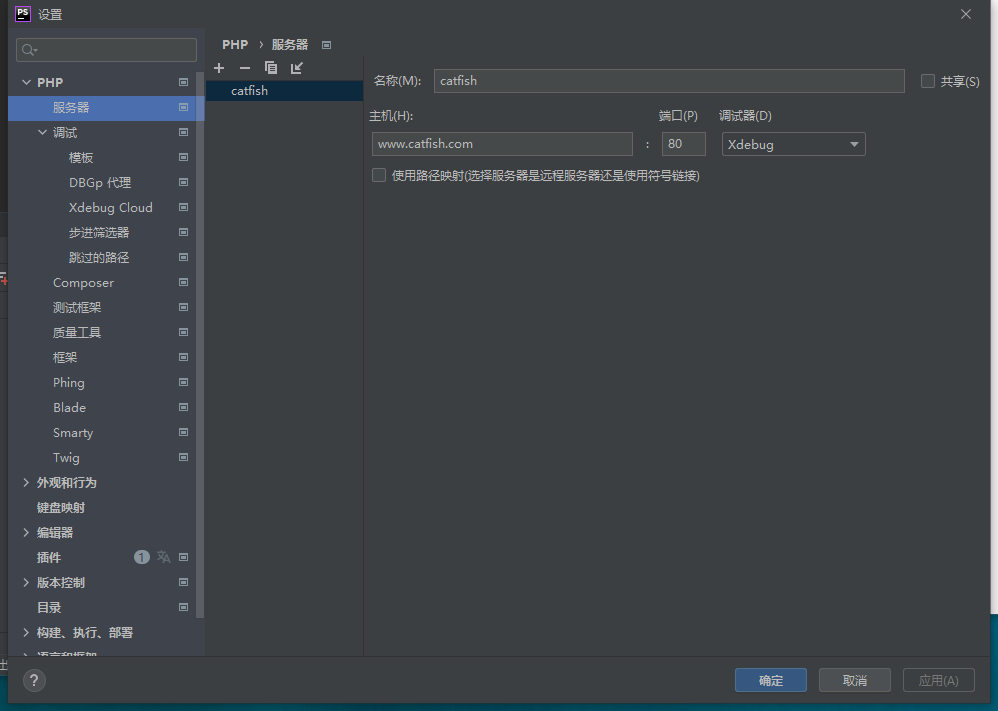Open the help question mark button
The height and width of the screenshot is (711, 998).
point(34,680)
